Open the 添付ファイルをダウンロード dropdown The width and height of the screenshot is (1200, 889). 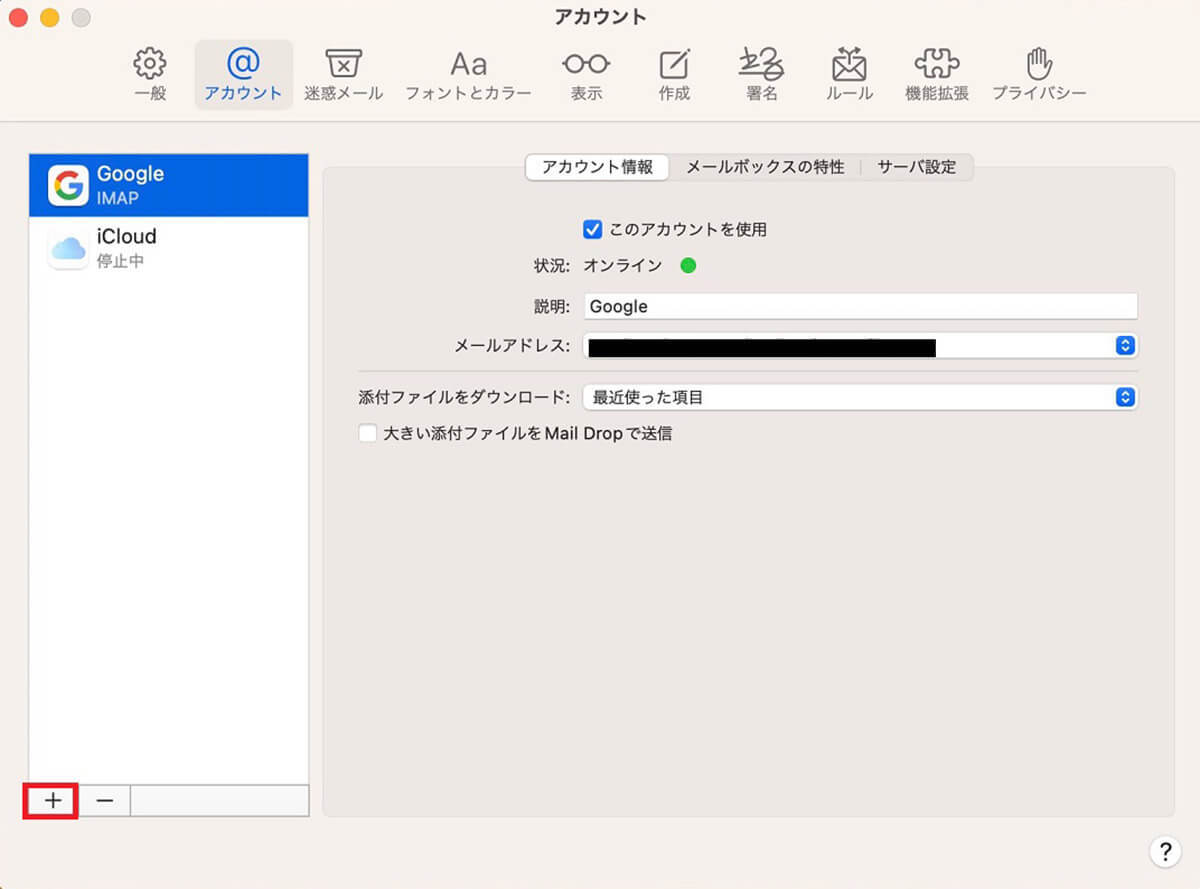pos(861,397)
